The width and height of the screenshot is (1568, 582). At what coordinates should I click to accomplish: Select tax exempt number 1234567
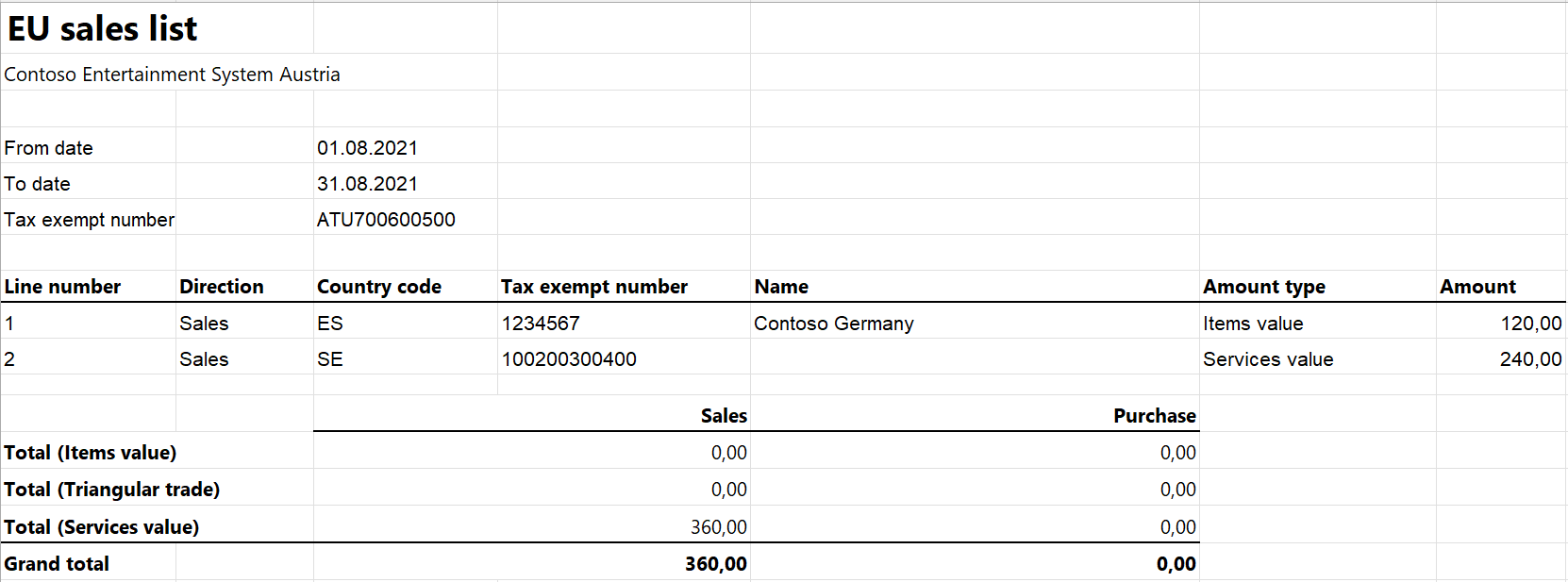pos(541,324)
